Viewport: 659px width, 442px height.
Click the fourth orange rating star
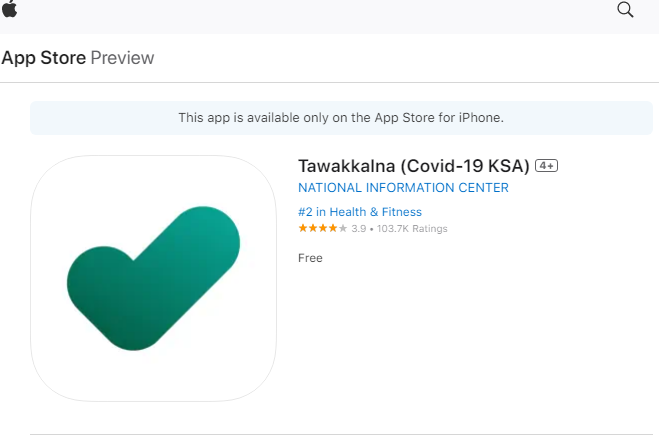tap(333, 228)
